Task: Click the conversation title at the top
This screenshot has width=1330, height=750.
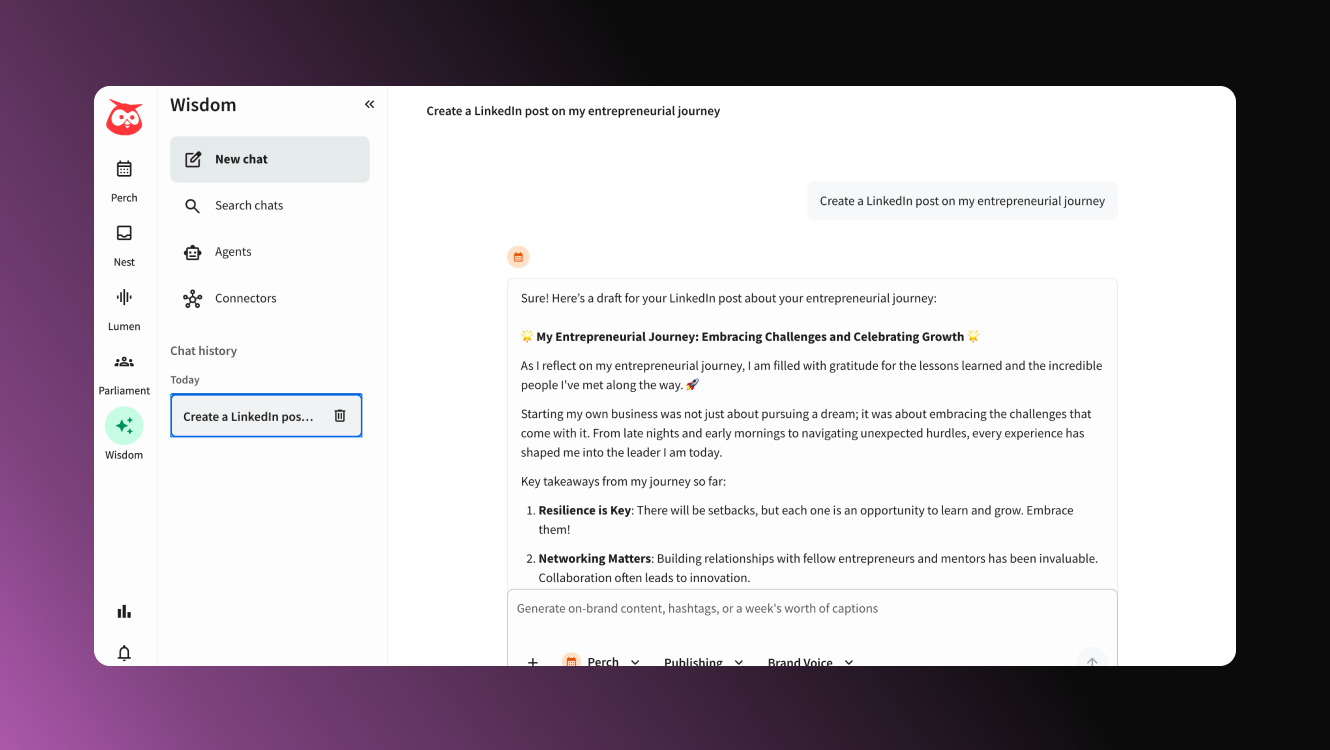Action: 573,111
